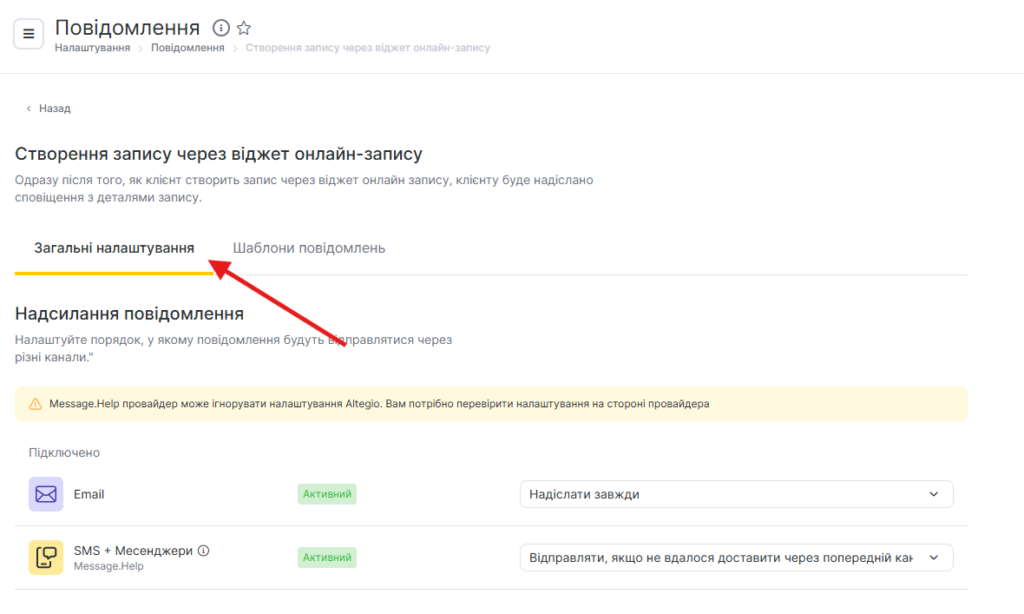1024x614 pixels.
Task: Click the last breadcrumb, Створення запису через віджет
Action: tap(368, 48)
